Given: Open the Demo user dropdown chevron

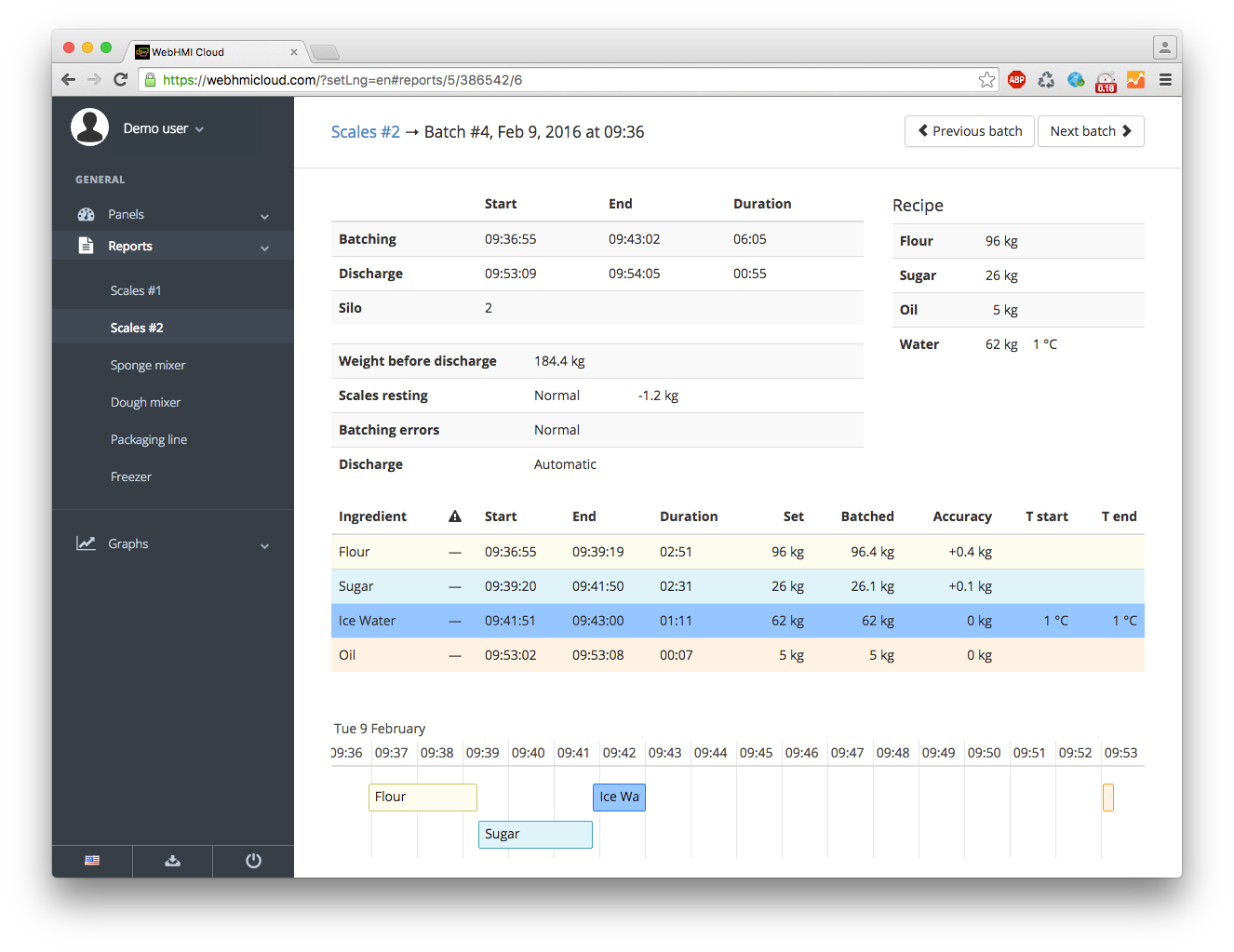Looking at the screenshot, I should coord(199,129).
